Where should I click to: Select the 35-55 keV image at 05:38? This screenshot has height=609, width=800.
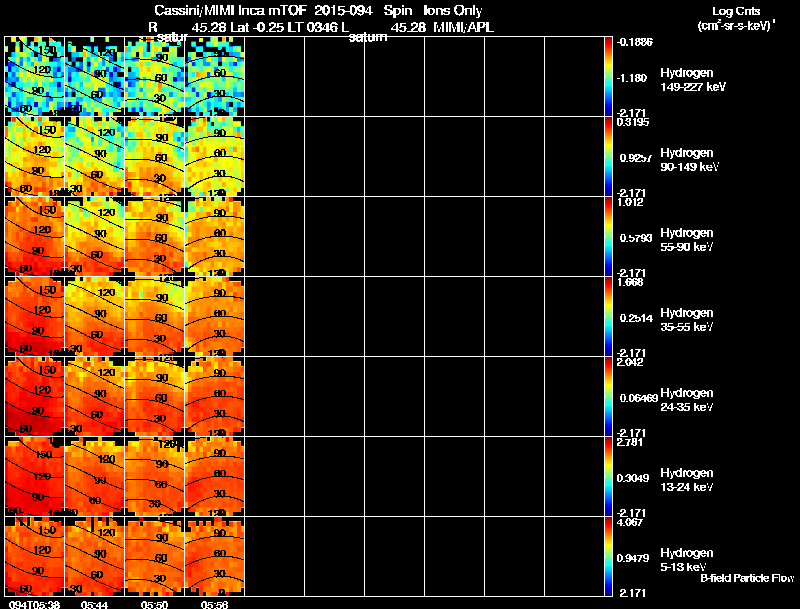tap(35, 317)
